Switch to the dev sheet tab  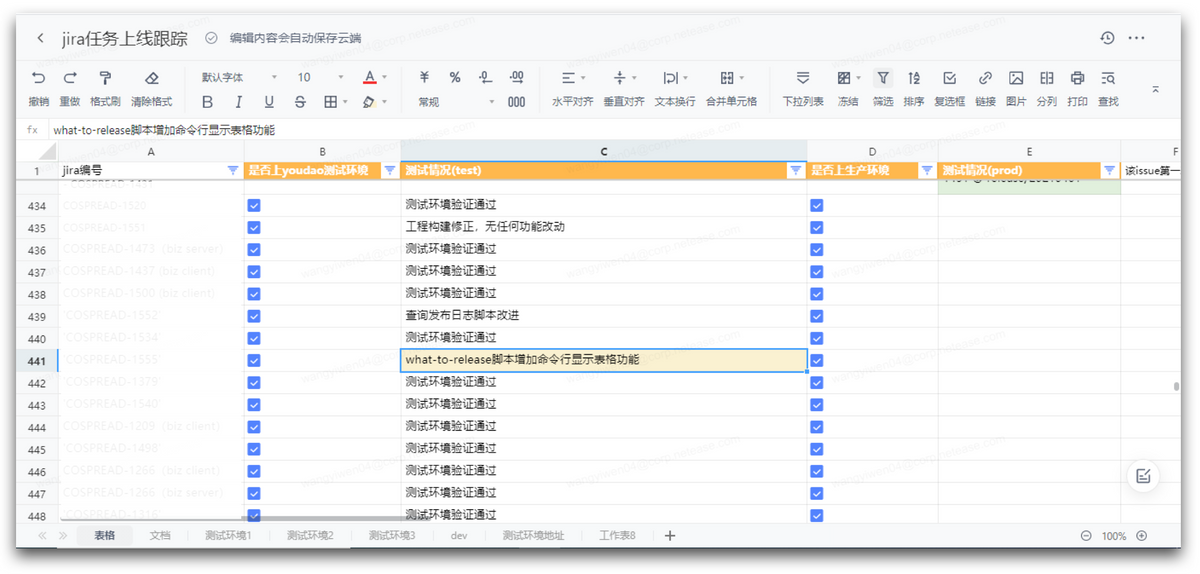459,536
